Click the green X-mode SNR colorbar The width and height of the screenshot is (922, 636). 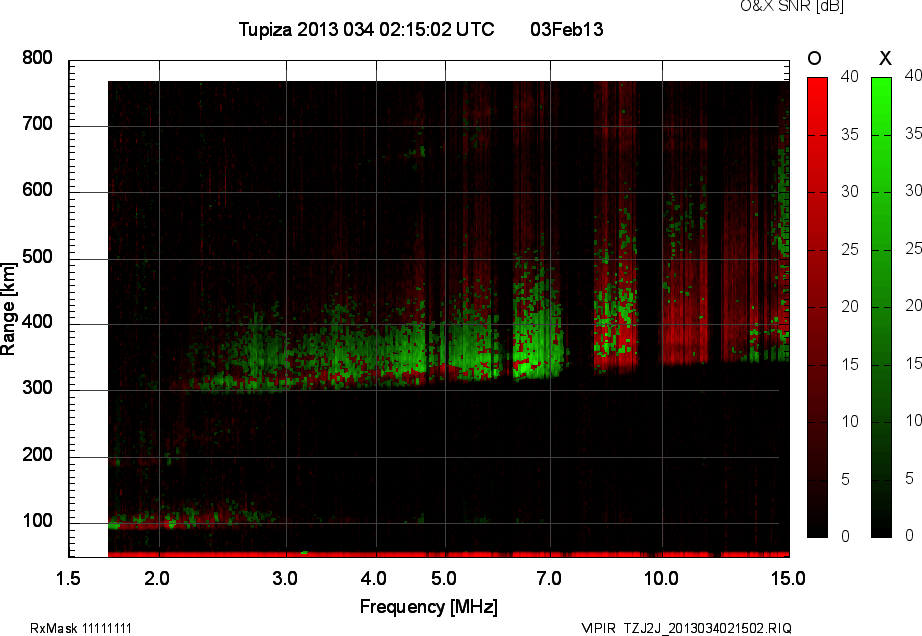[881, 306]
